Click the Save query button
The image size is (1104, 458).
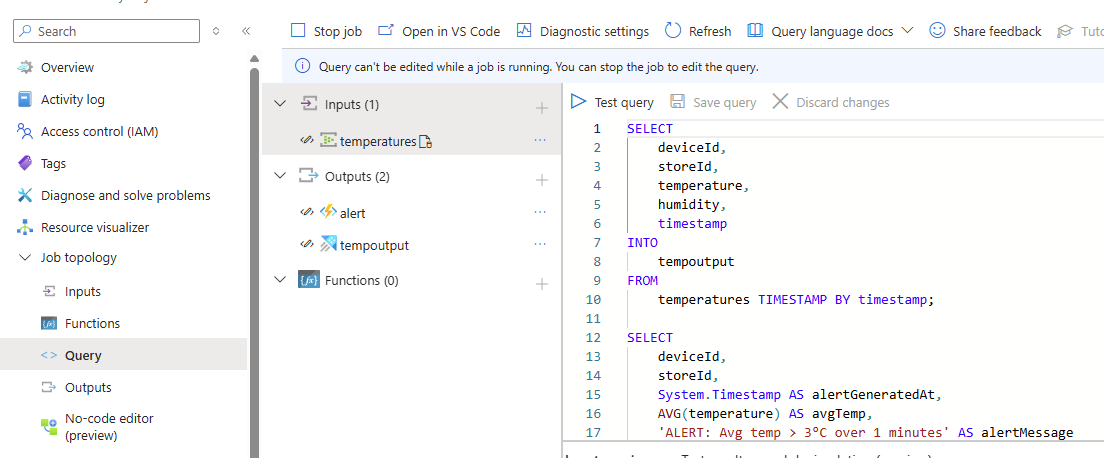pyautogui.click(x=713, y=102)
